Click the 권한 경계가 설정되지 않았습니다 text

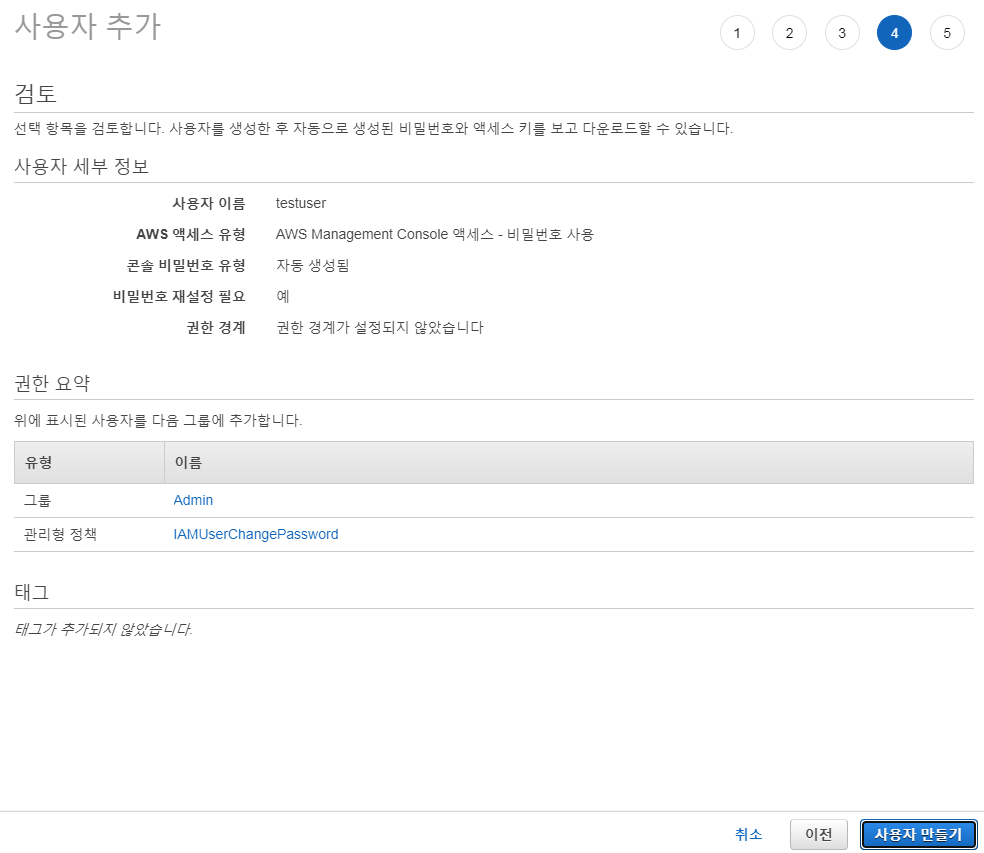[380, 328]
